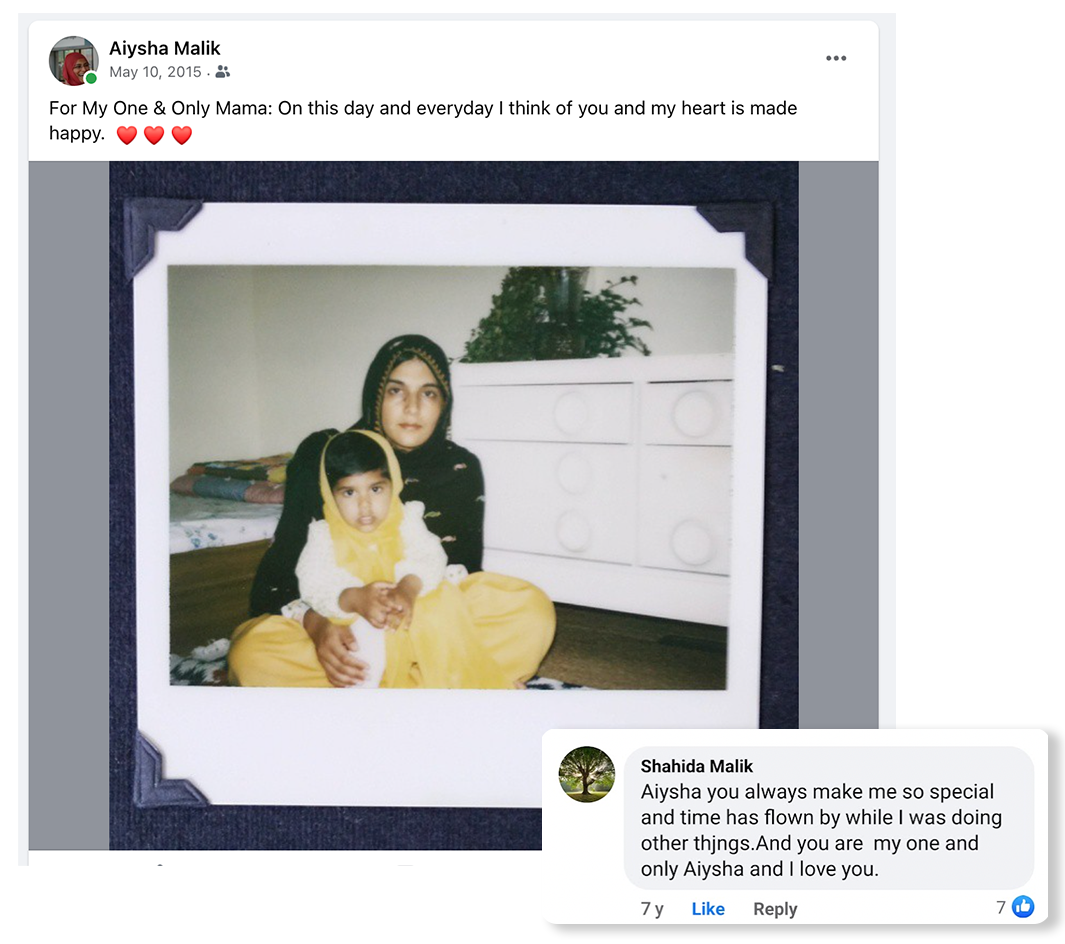Like Shahida Malik's comment
Viewport: 1065px width, 944px height.
708,909
